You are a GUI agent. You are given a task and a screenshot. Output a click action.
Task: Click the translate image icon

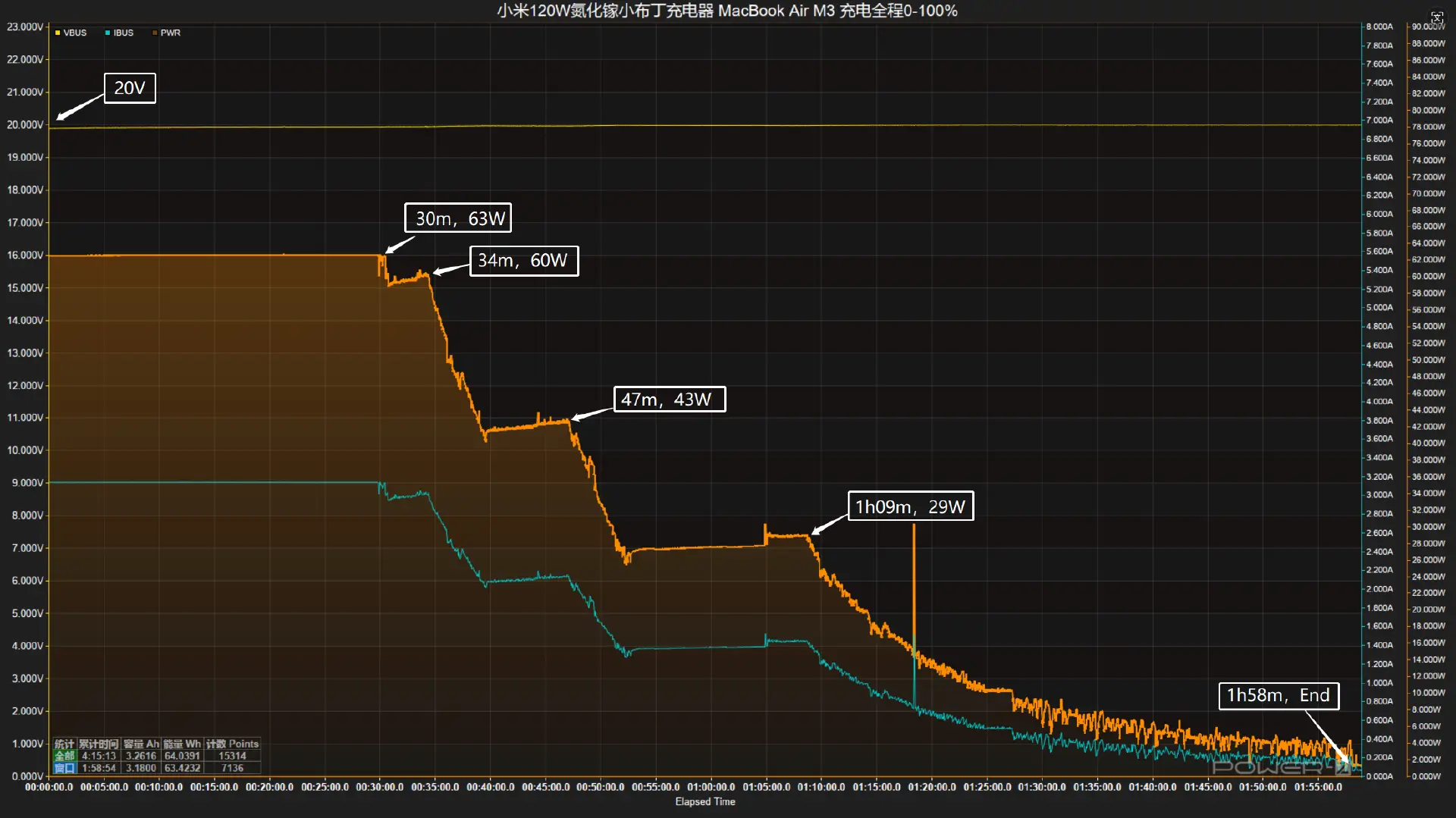[x=1436, y=17]
